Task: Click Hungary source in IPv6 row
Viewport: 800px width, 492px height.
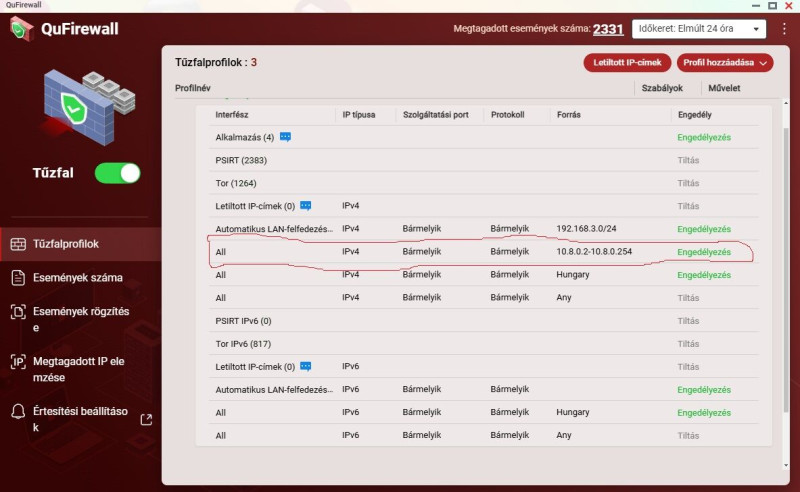Action: point(572,412)
